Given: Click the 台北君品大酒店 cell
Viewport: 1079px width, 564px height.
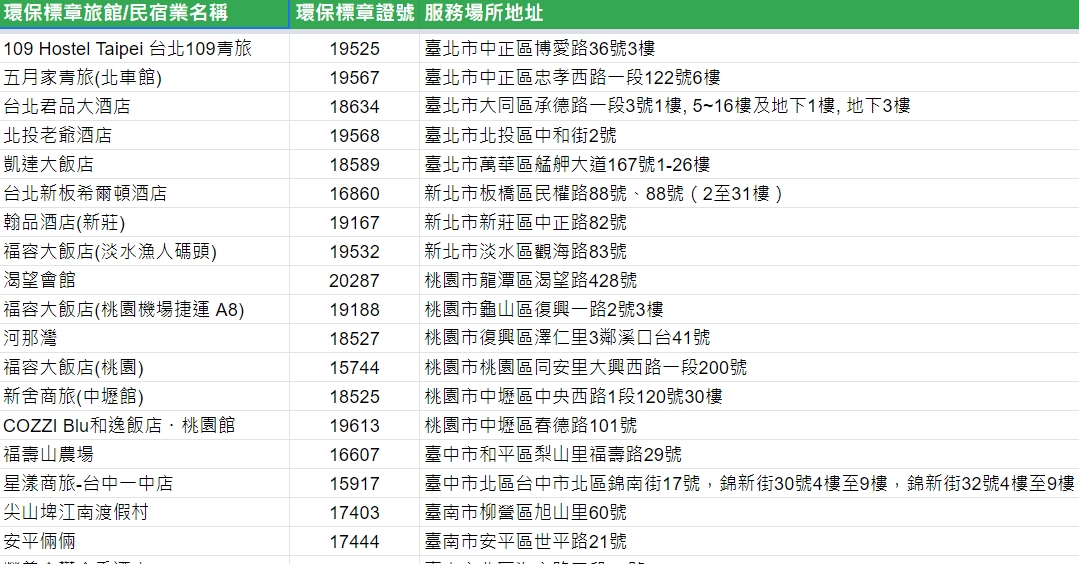Looking at the screenshot, I should tap(145, 106).
